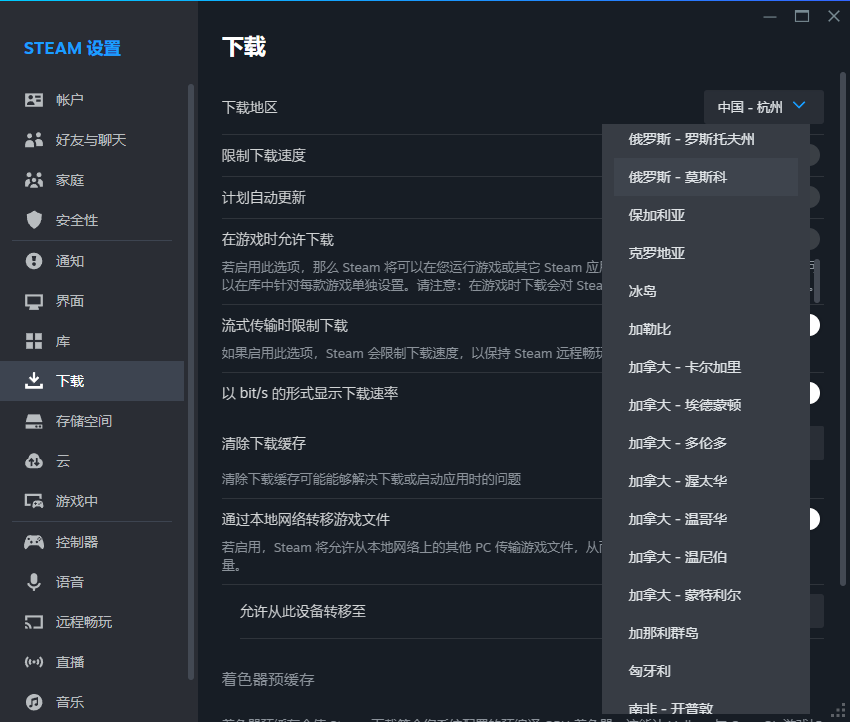The width and height of the screenshot is (850, 722).
Task: Choose 加拿大 - 温哥华 region
Action: 705,519
